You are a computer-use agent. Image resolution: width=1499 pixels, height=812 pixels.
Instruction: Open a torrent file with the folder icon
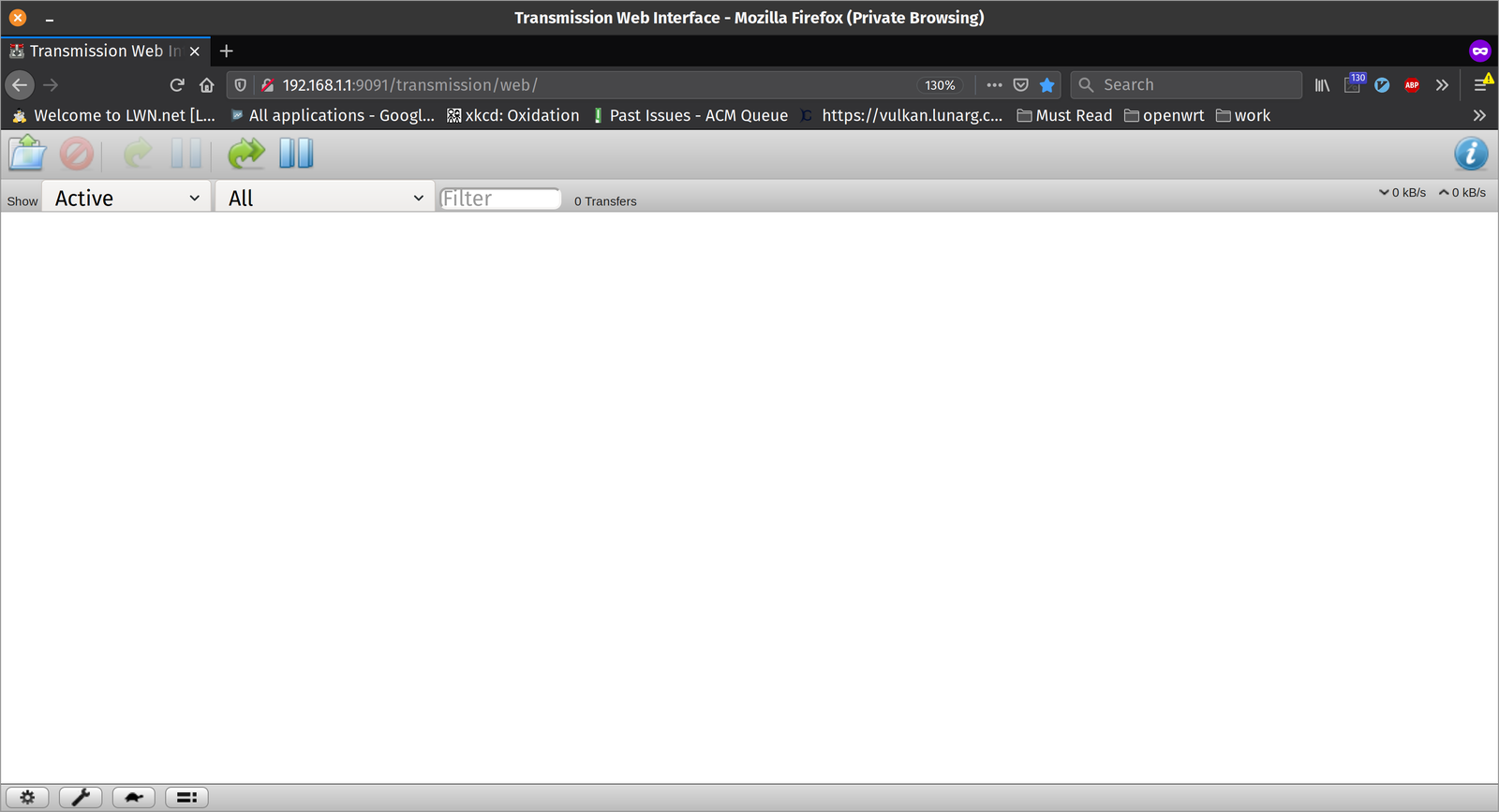tap(27, 154)
